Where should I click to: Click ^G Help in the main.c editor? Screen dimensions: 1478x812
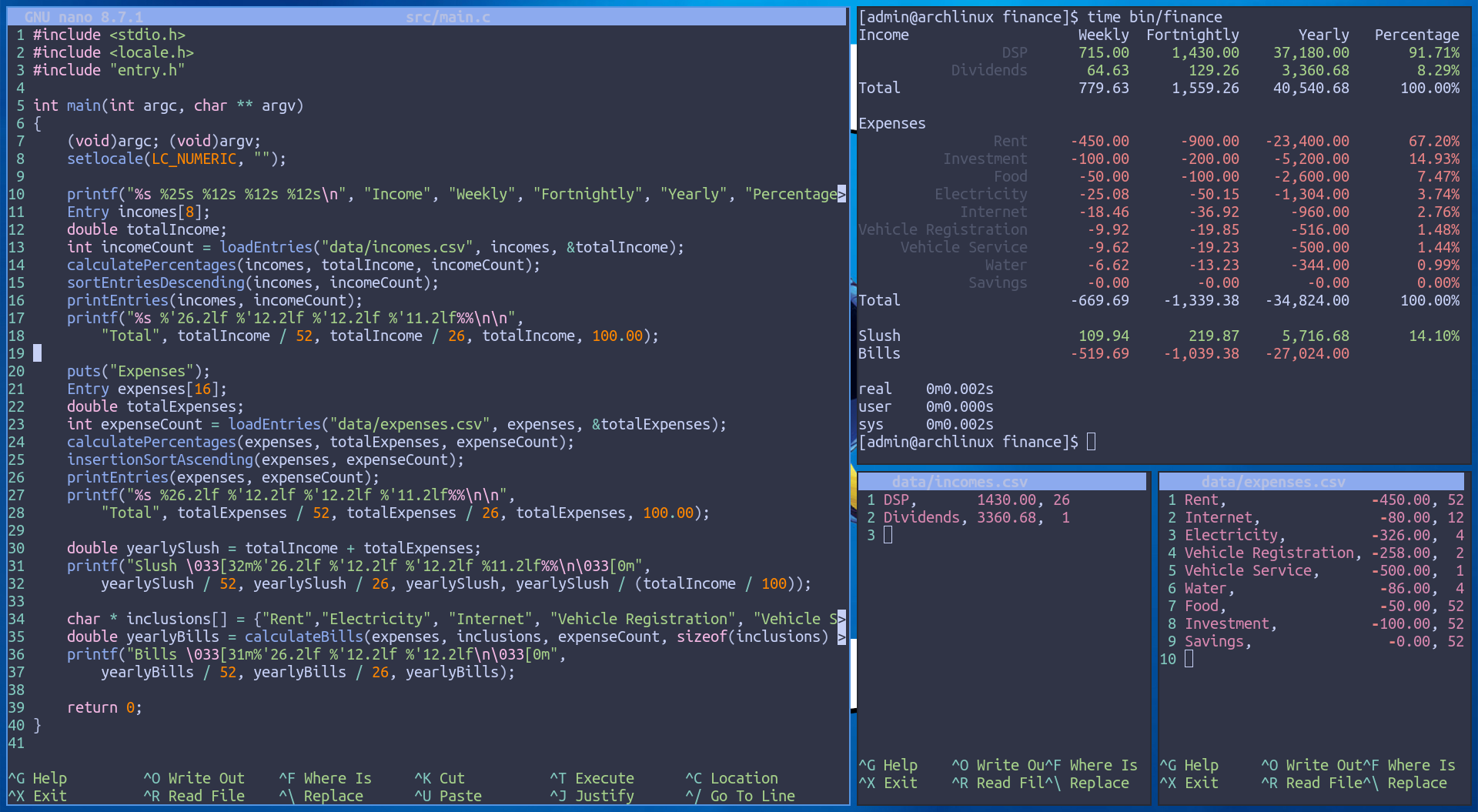[38, 778]
